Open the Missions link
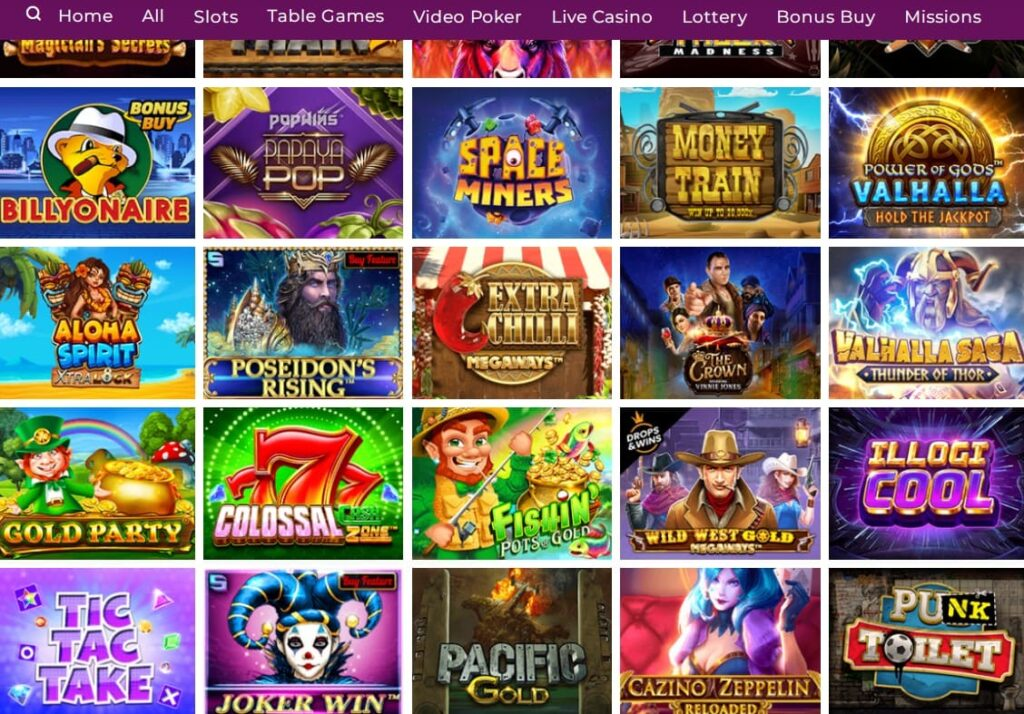The width and height of the screenshot is (1024, 714). (942, 17)
